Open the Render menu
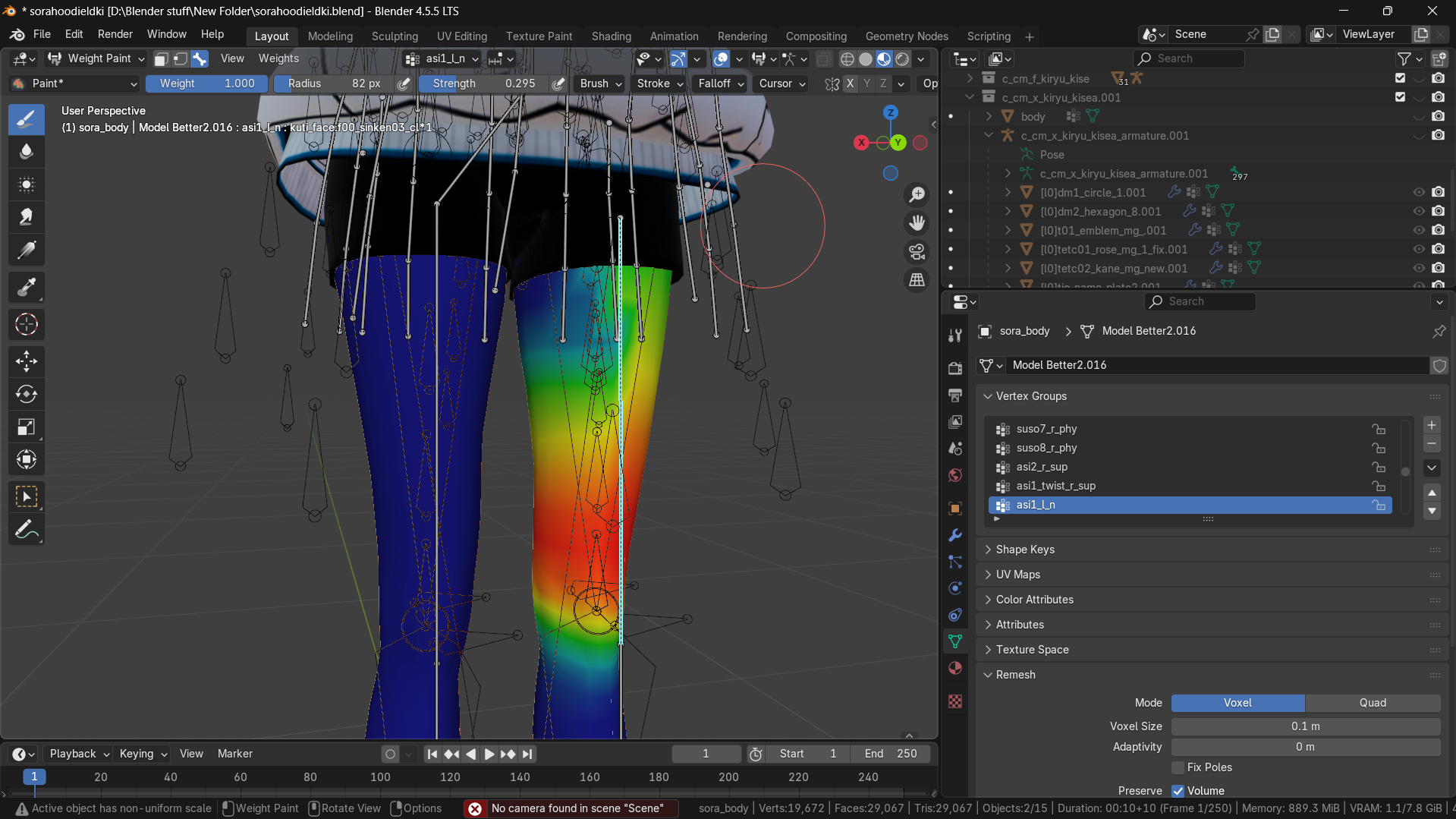Screen dimensions: 1456x819 tap(115, 34)
